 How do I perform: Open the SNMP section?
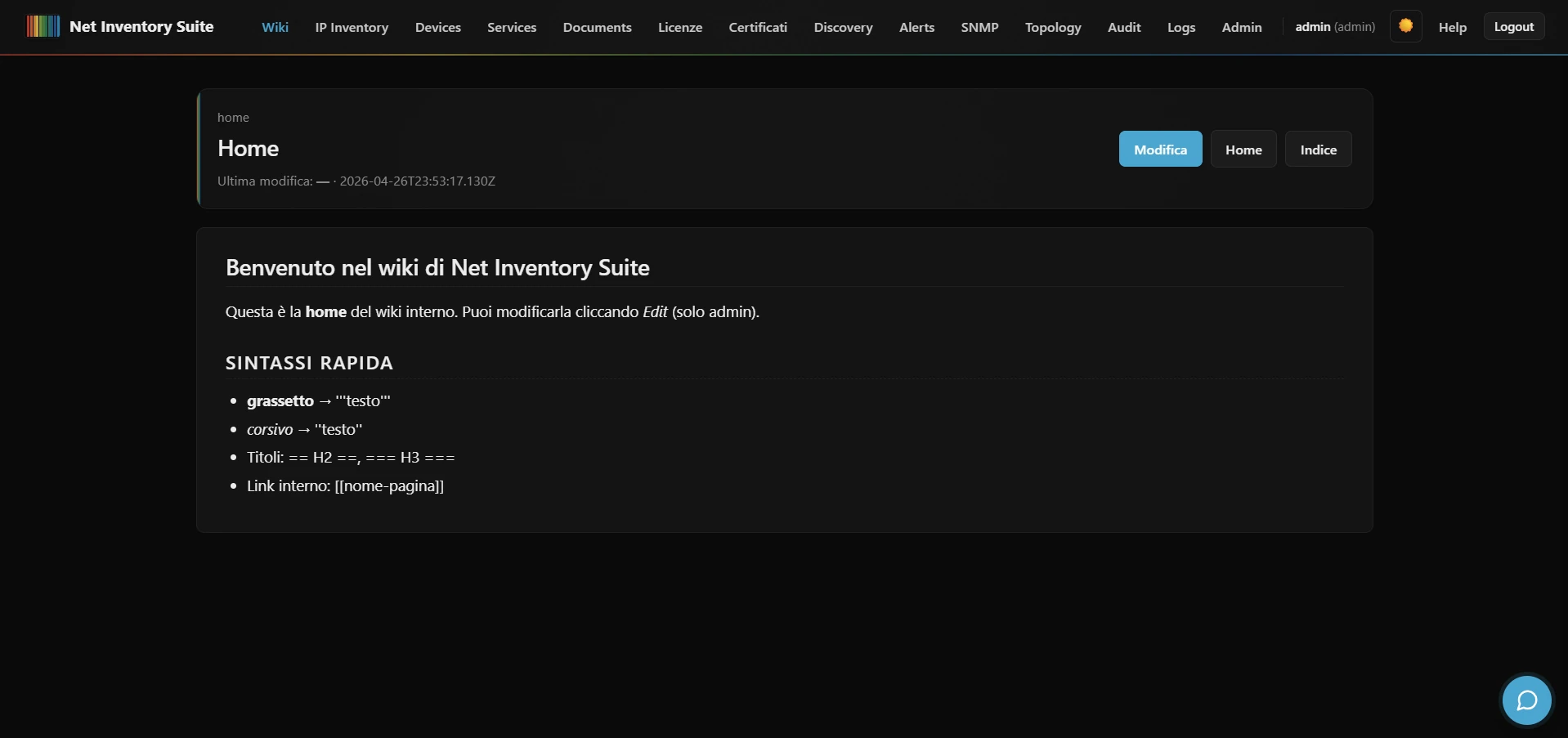pos(979,27)
